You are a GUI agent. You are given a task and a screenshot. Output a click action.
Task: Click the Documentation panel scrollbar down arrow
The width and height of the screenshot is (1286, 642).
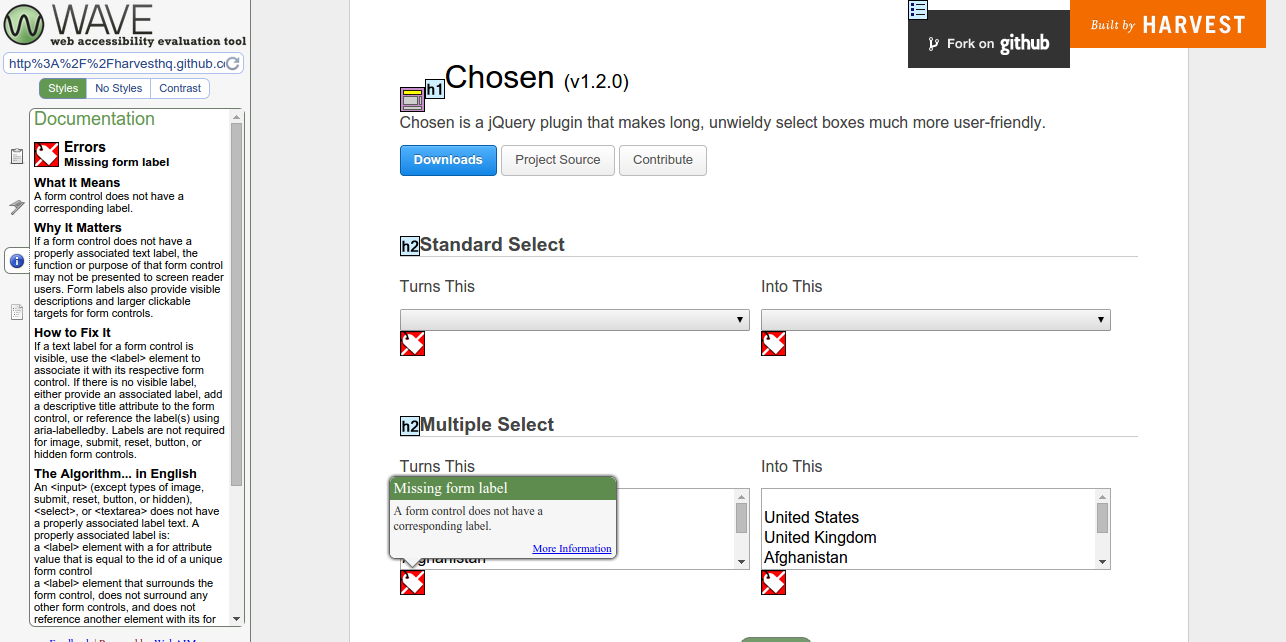pos(237,619)
